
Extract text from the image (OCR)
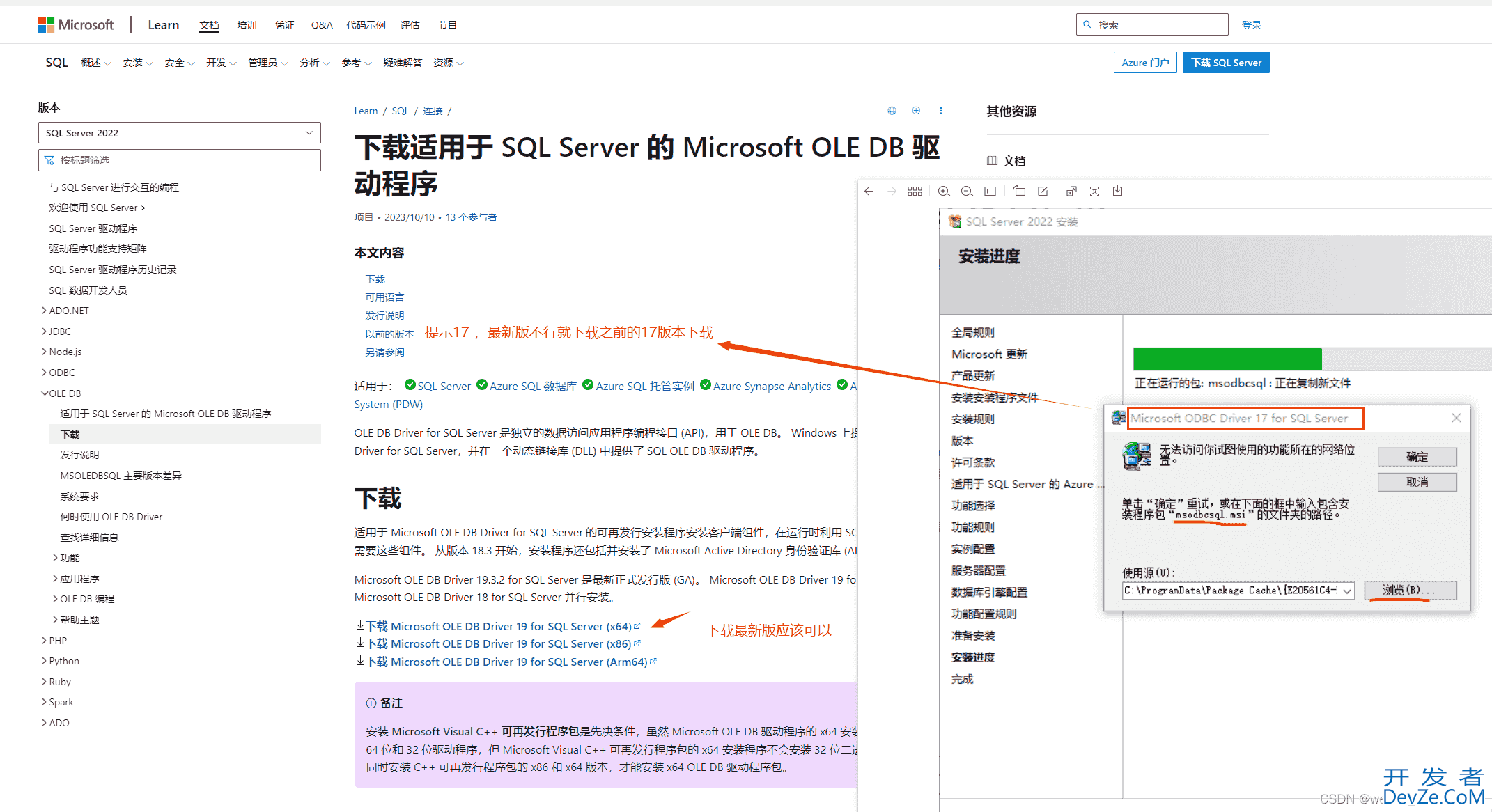[1094, 192]
